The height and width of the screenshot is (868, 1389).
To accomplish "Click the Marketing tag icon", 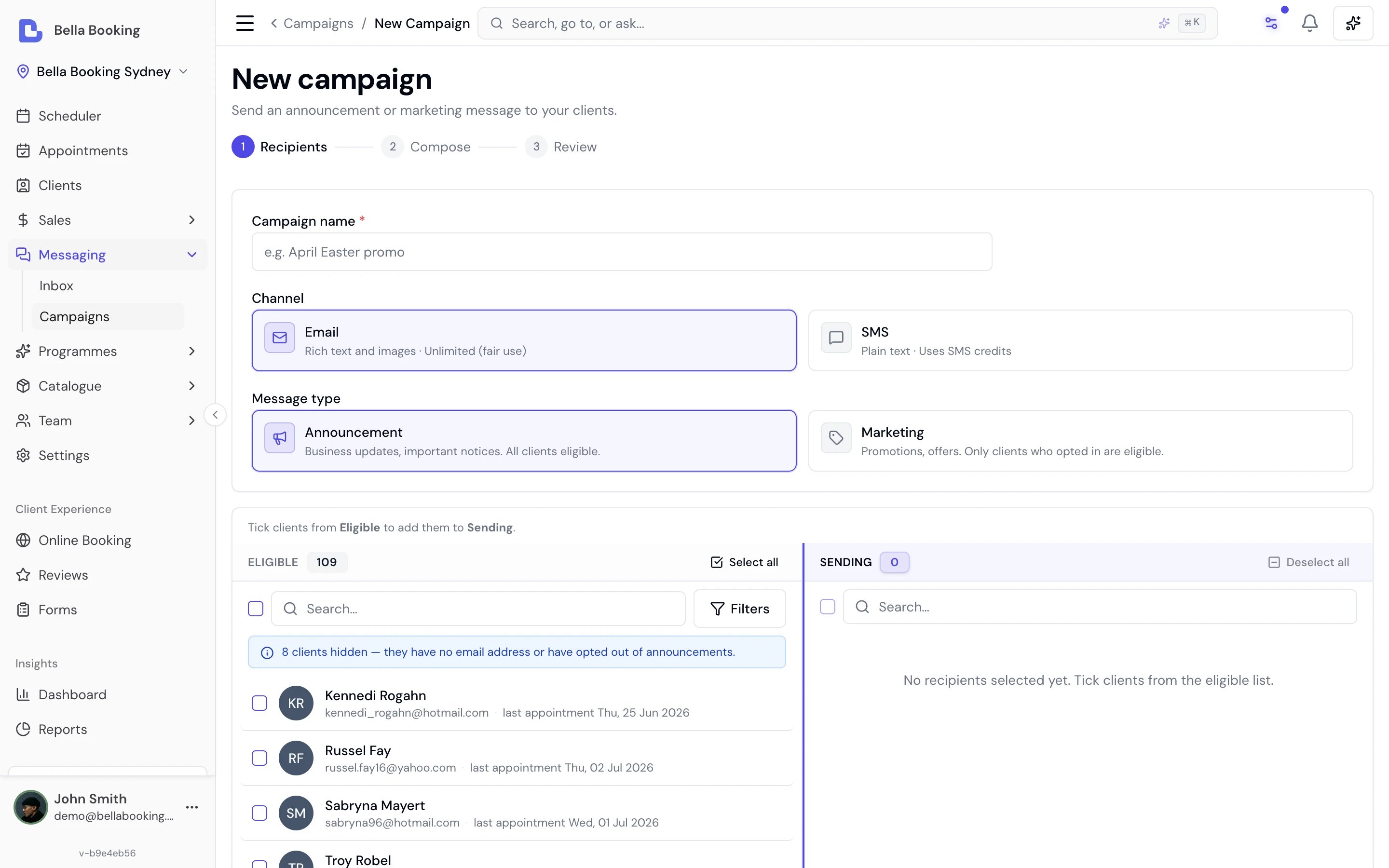I will 836,438.
